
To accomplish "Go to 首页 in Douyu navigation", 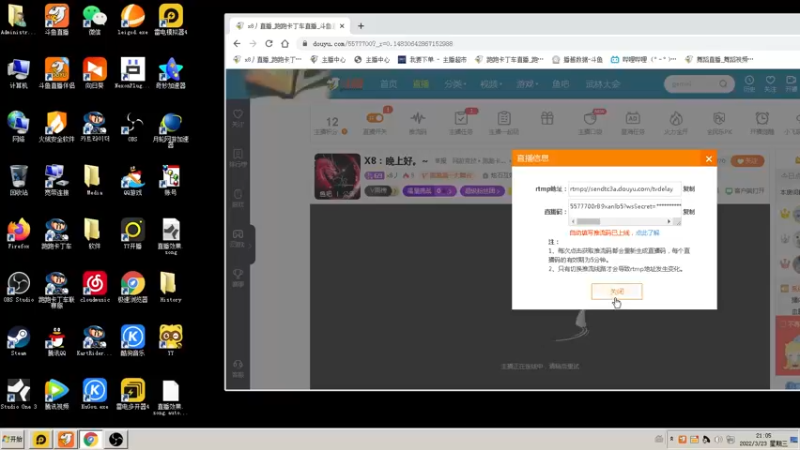I will (389, 84).
